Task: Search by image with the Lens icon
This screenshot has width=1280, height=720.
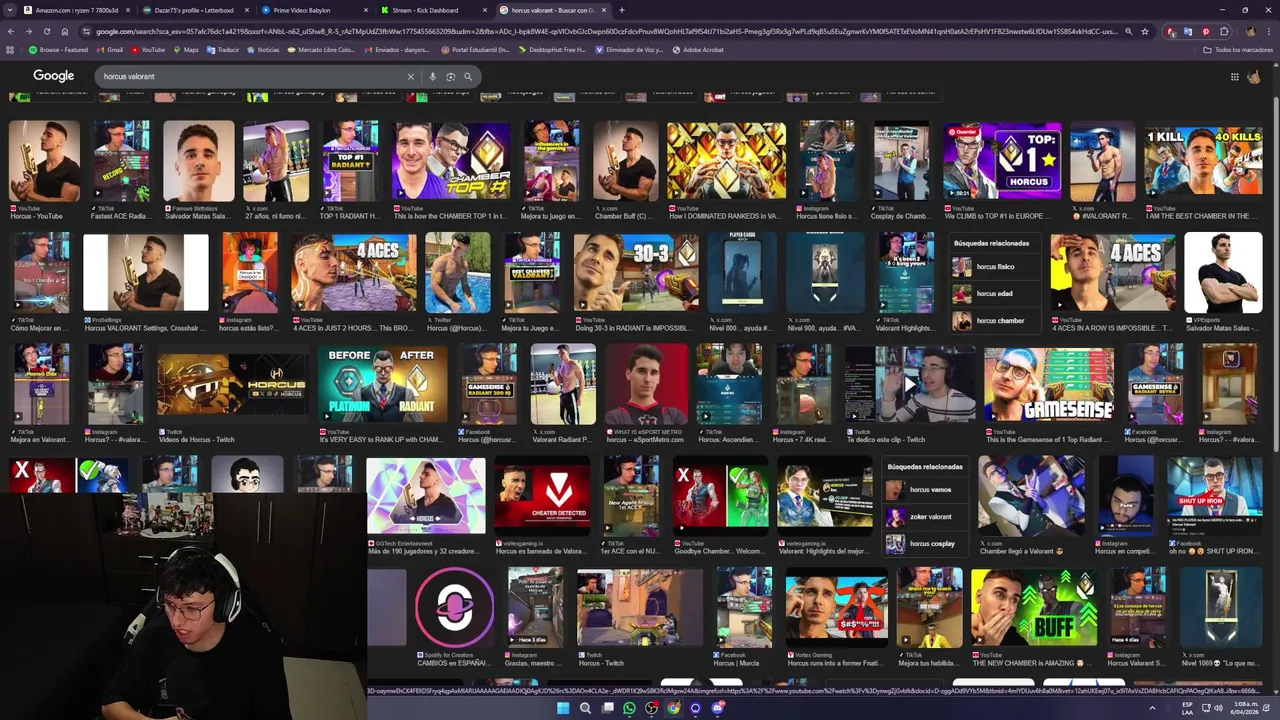Action: tap(450, 76)
